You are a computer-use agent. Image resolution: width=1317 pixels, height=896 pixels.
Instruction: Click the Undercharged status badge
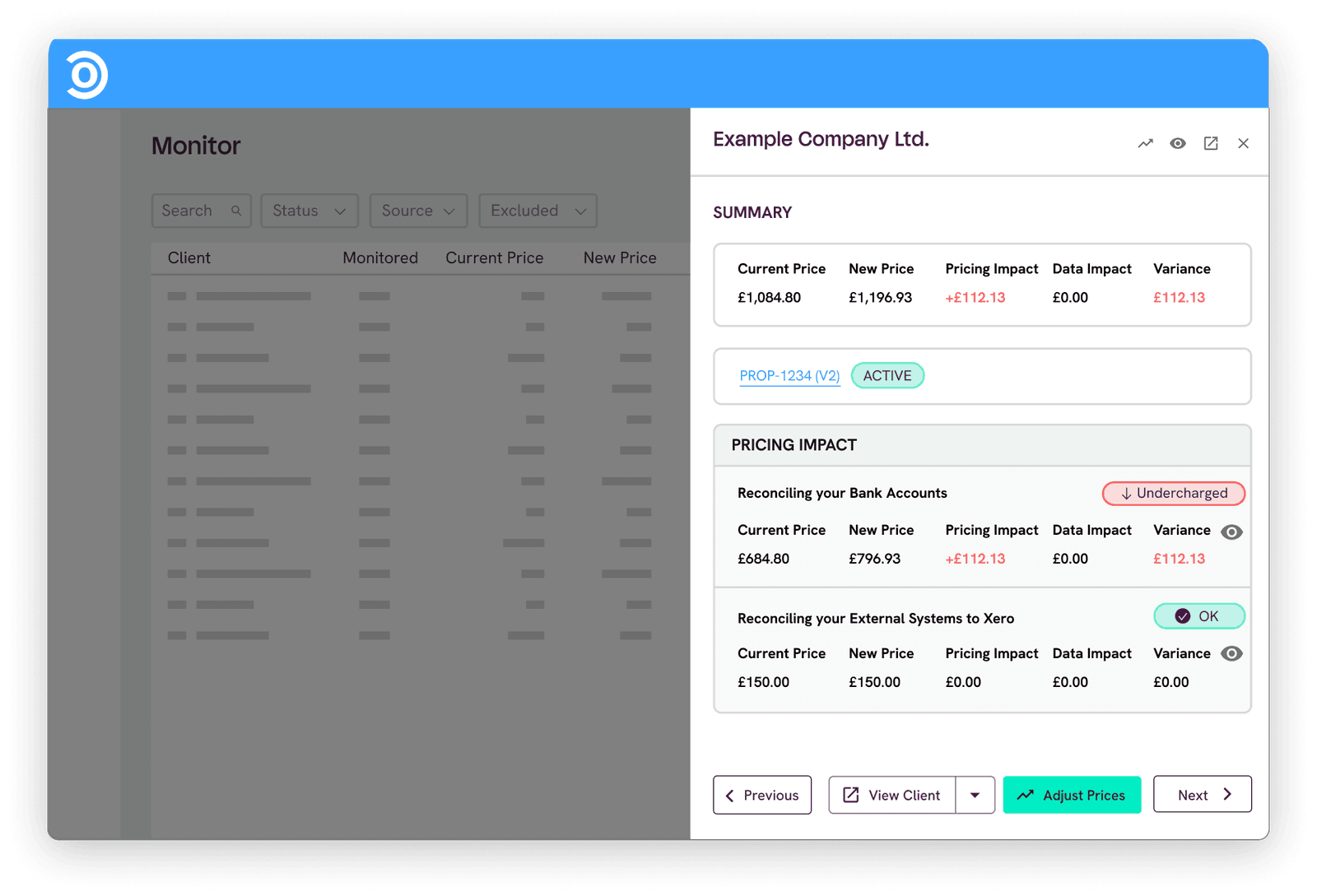click(x=1174, y=493)
